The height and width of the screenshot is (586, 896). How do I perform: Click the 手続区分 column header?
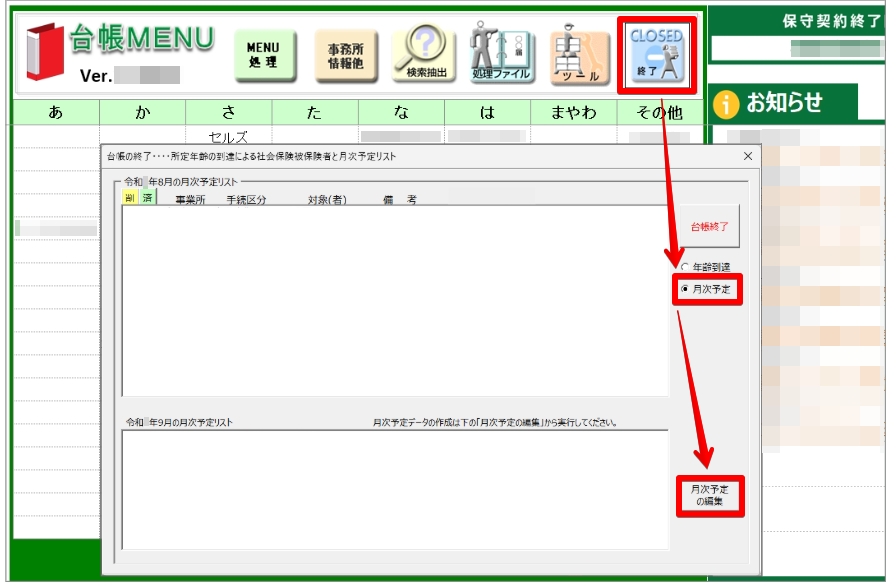click(x=246, y=200)
